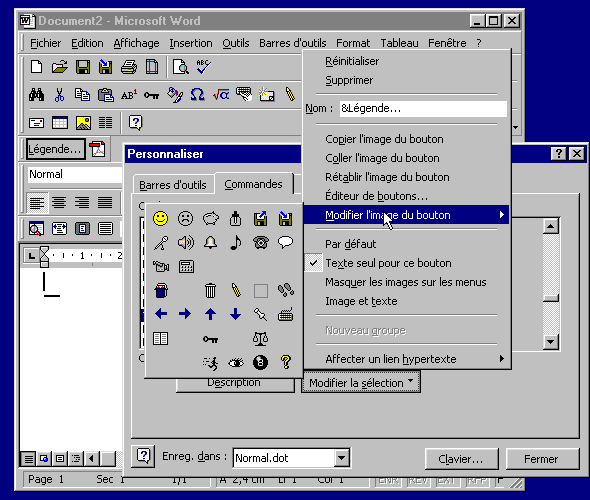590x500 pixels.
Task: Toggle justified text alignment
Action: click(105, 203)
